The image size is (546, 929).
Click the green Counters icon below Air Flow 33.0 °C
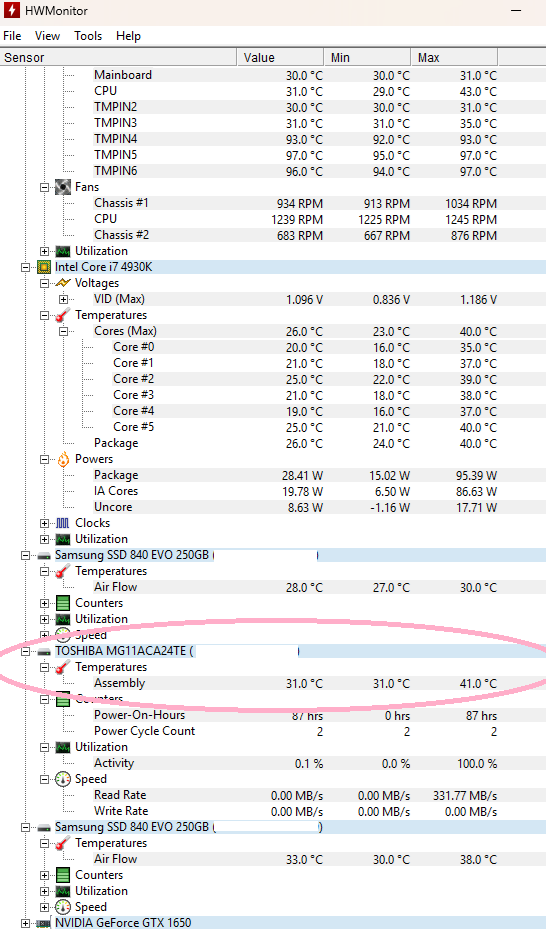(63, 875)
